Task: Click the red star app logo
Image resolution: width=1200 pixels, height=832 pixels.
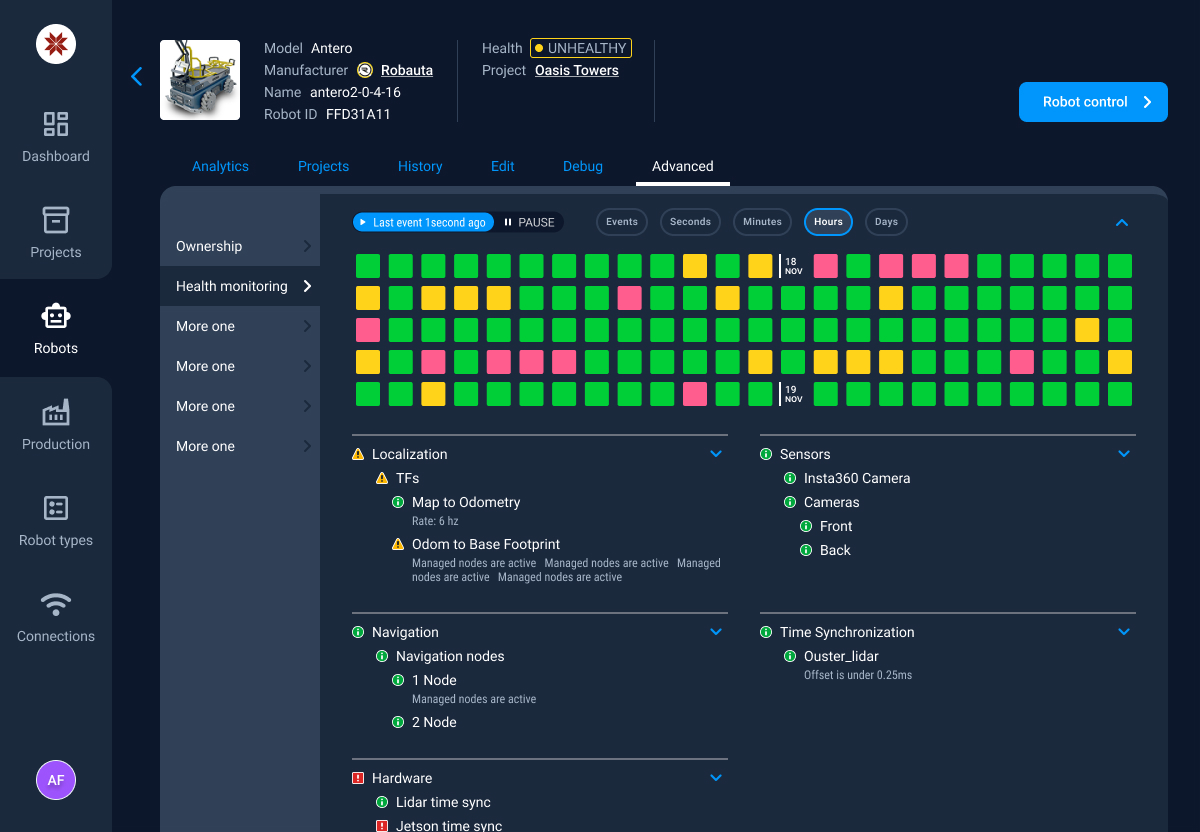Action: (x=56, y=43)
